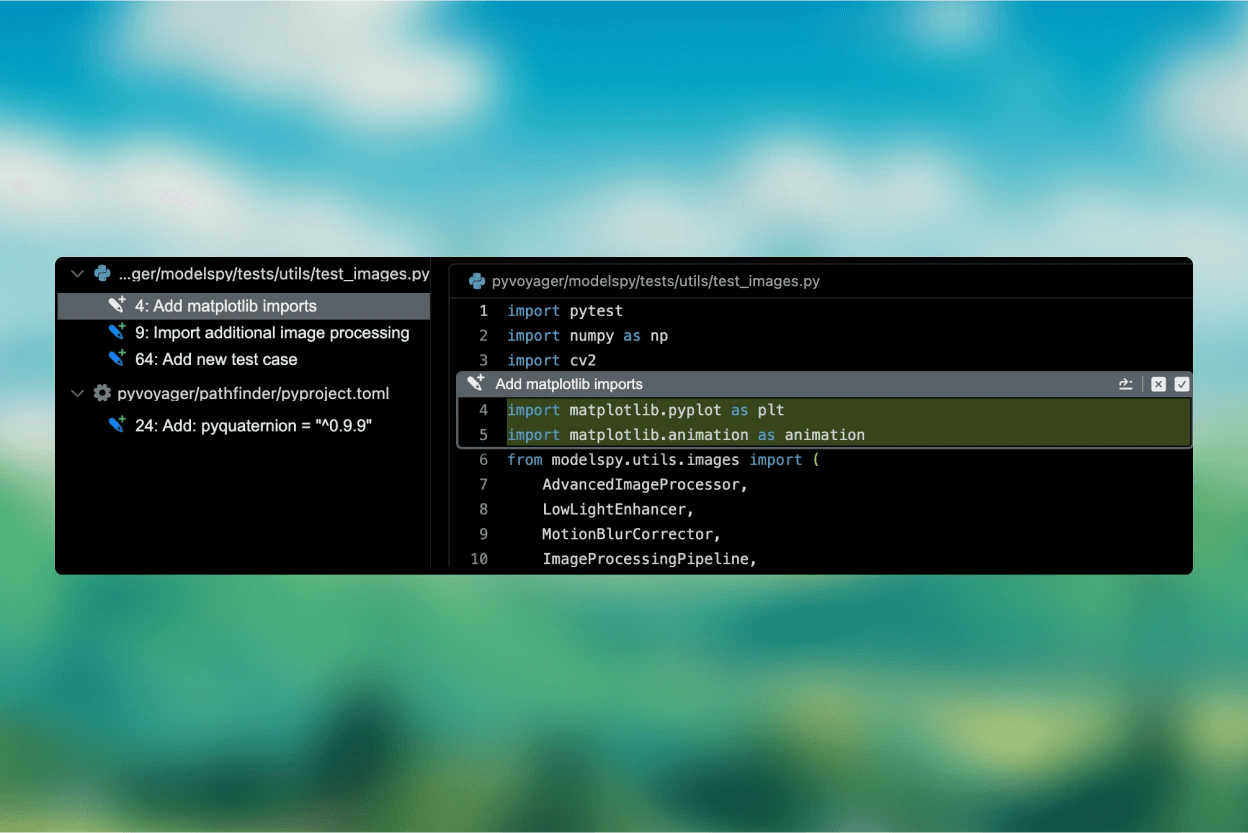The height and width of the screenshot is (833, 1248).
Task: Click the pencil icon beside 'Add new test case'
Action: click(117, 359)
